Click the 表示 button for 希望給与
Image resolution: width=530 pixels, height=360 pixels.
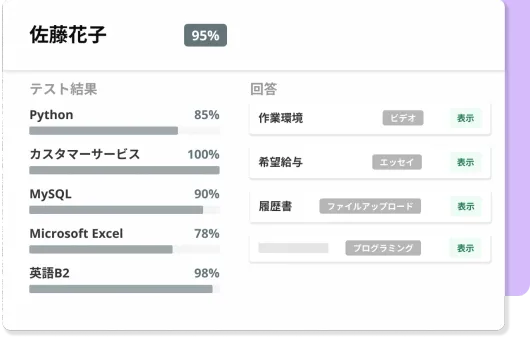pyautogui.click(x=465, y=162)
